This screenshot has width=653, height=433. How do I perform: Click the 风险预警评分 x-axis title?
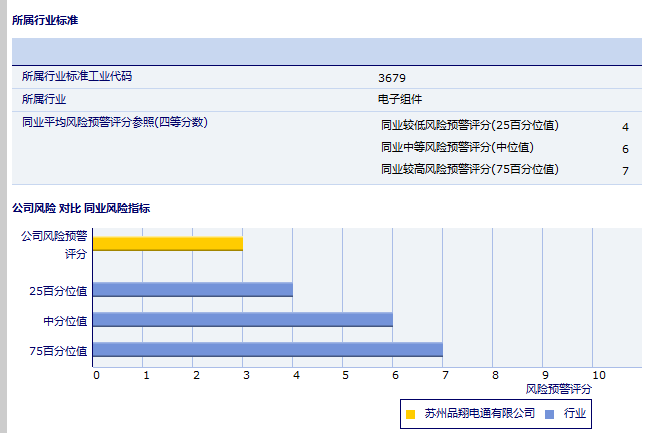pos(559,388)
